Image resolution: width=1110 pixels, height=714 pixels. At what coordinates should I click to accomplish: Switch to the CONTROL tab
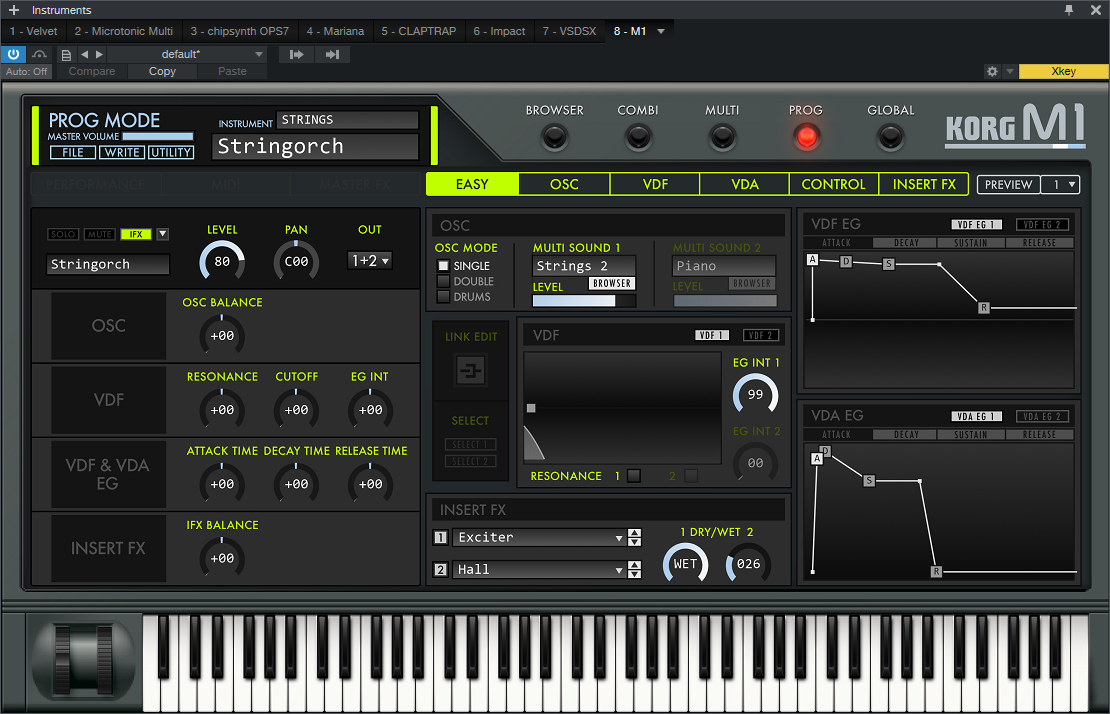click(833, 184)
